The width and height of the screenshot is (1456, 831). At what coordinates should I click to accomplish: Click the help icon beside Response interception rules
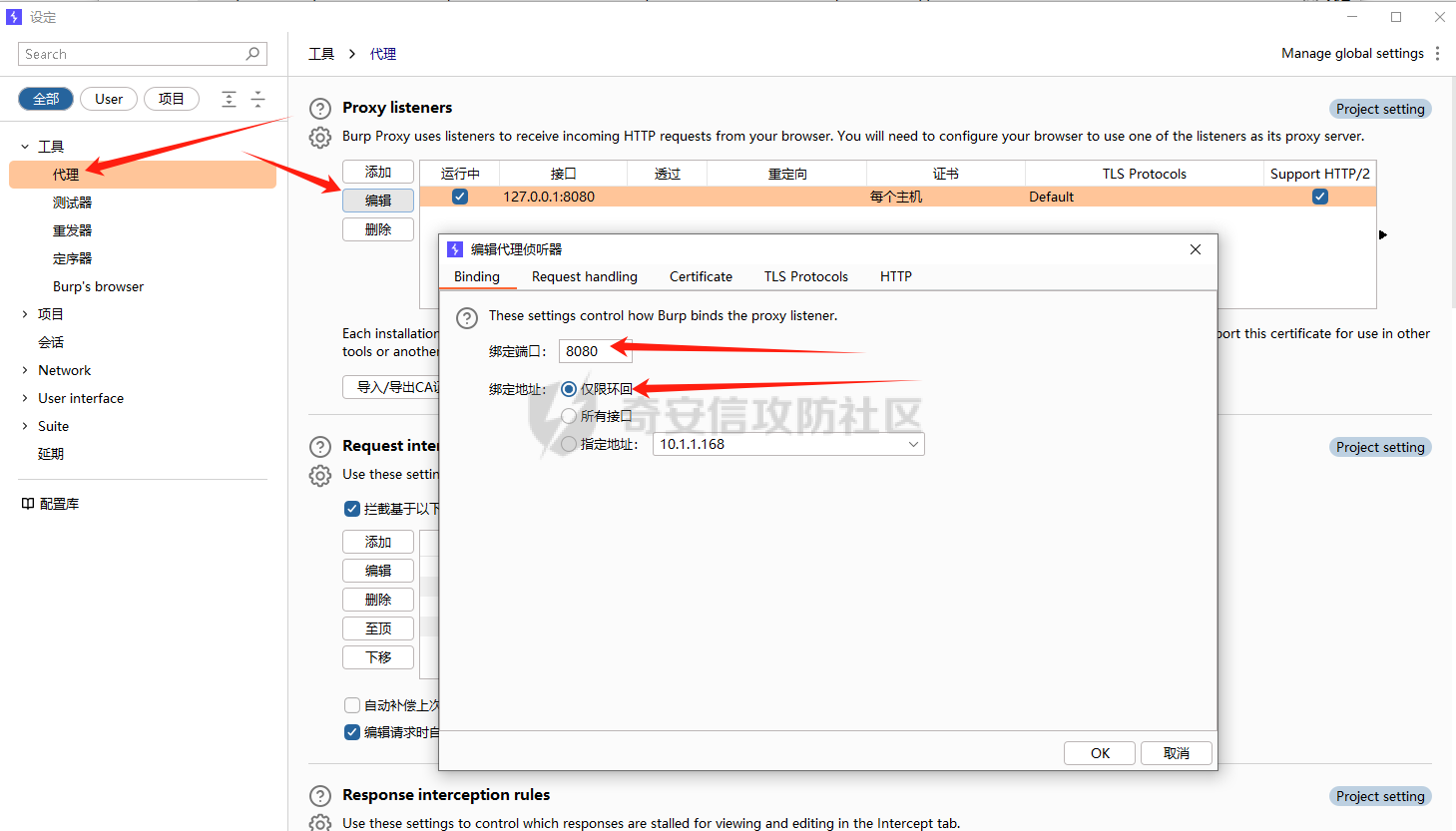tap(320, 796)
